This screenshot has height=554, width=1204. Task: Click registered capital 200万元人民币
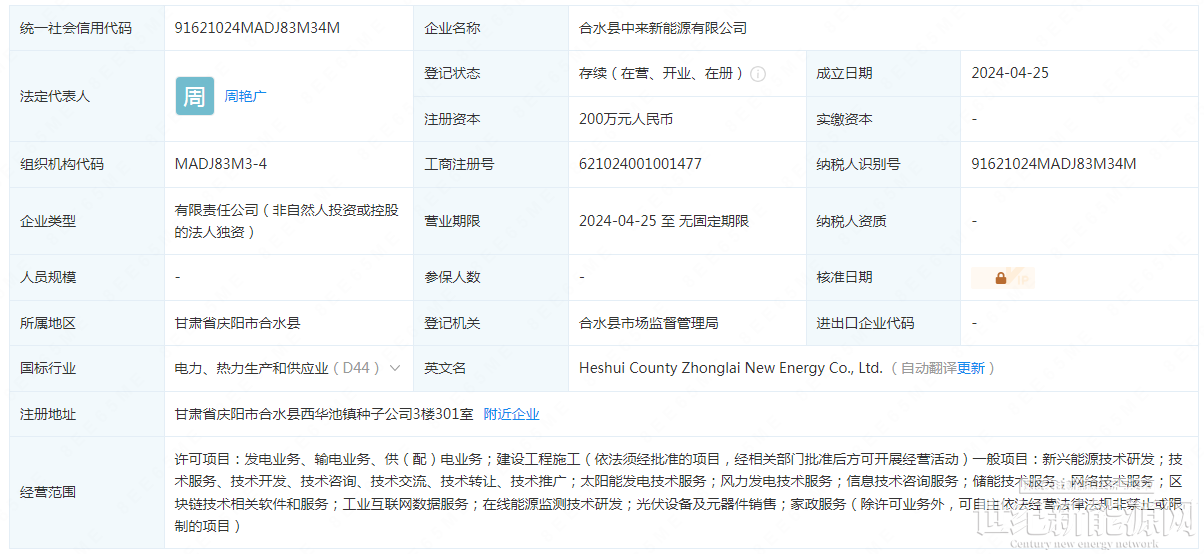click(x=626, y=119)
